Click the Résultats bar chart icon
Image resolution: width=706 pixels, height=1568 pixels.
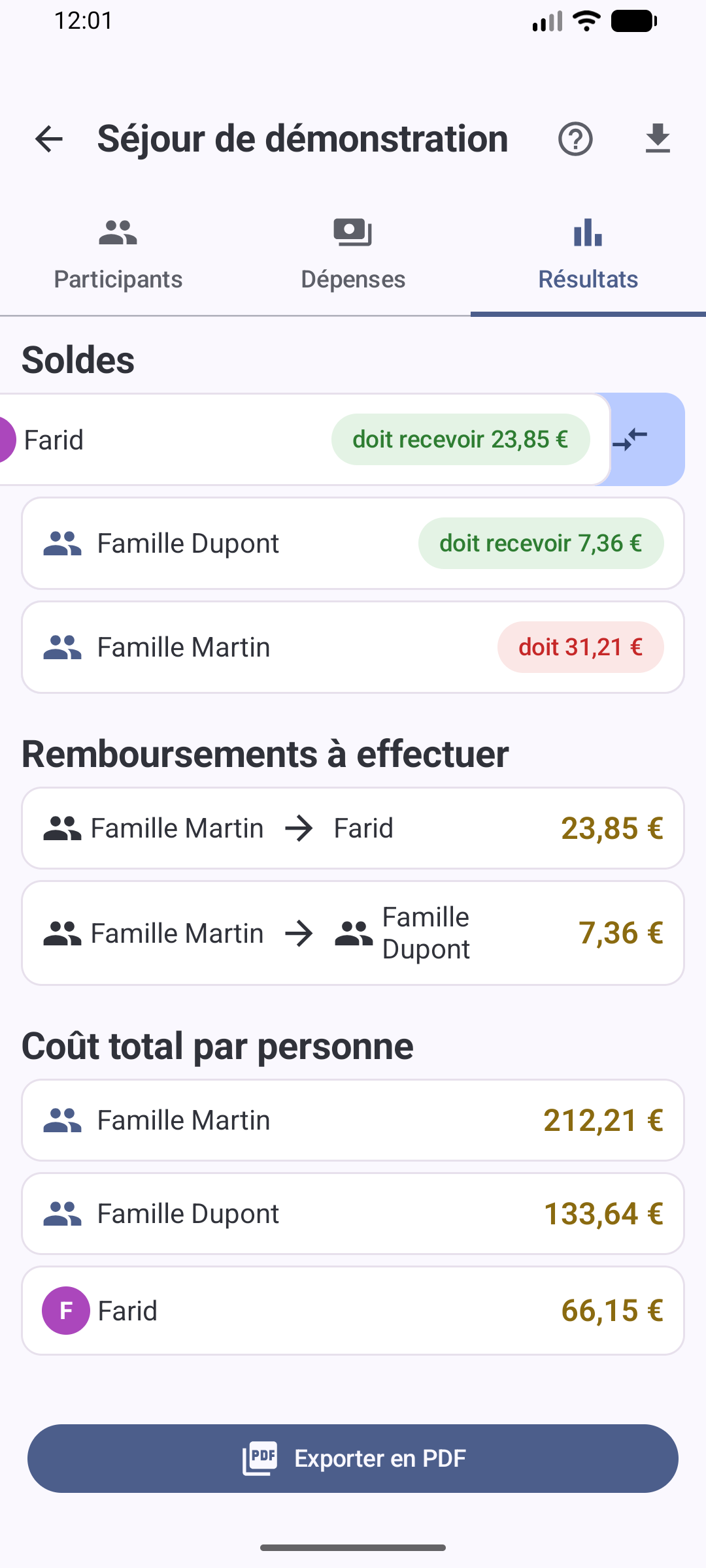588,233
